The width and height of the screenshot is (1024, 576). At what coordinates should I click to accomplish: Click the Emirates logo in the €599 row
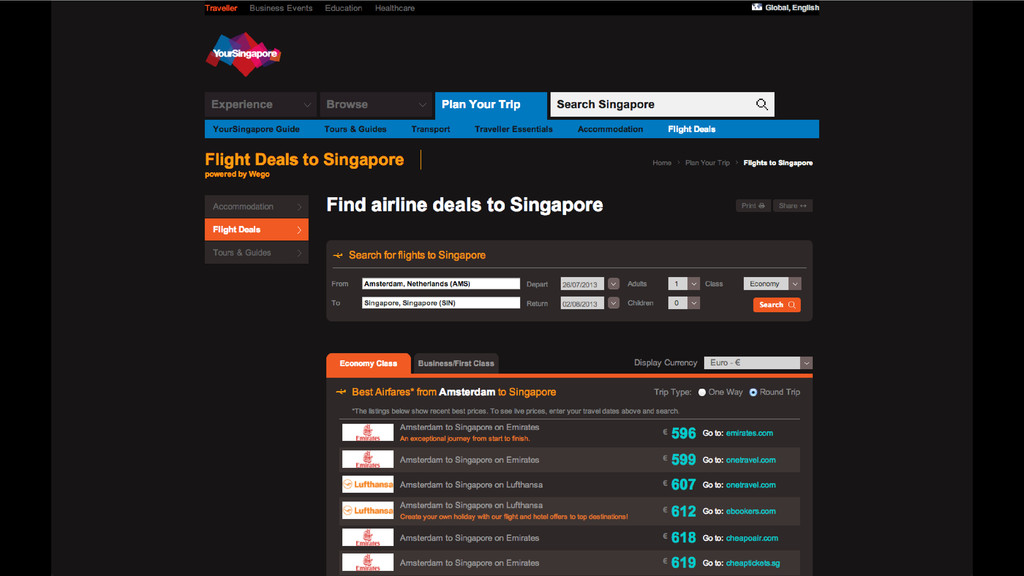368,460
